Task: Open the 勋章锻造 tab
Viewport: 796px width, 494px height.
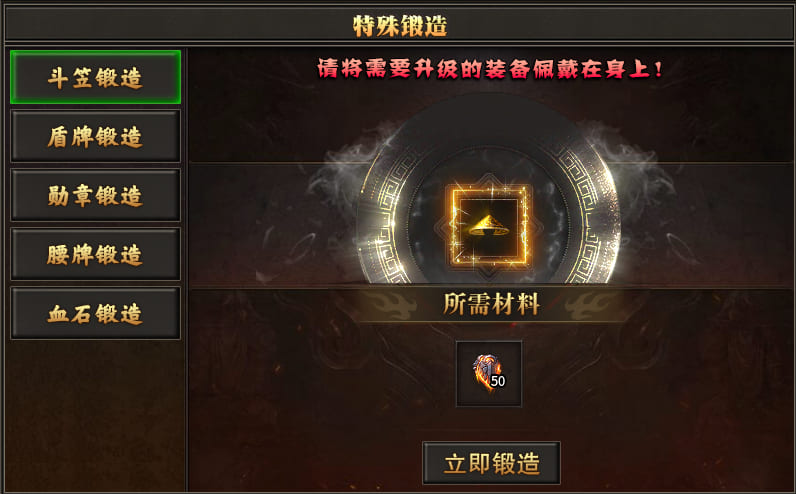Action: pyautogui.click(x=95, y=195)
